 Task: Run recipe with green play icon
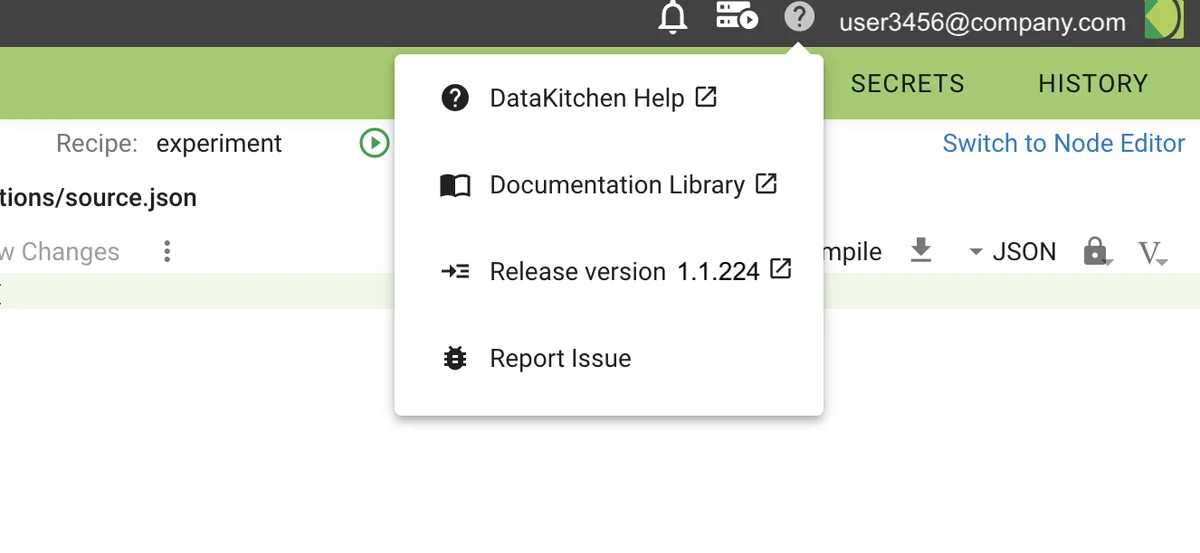point(374,143)
